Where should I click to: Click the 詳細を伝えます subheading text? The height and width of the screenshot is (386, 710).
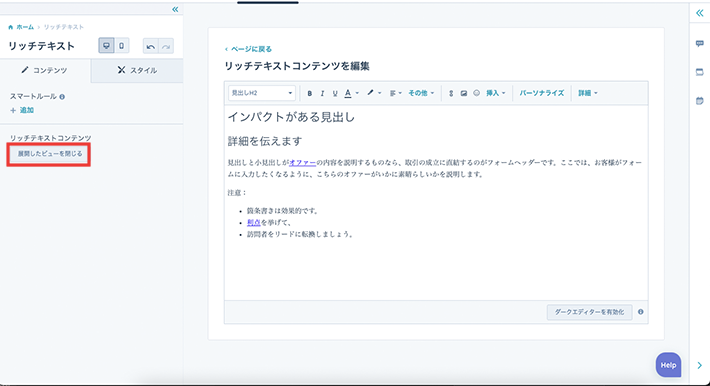pyautogui.click(x=264, y=141)
